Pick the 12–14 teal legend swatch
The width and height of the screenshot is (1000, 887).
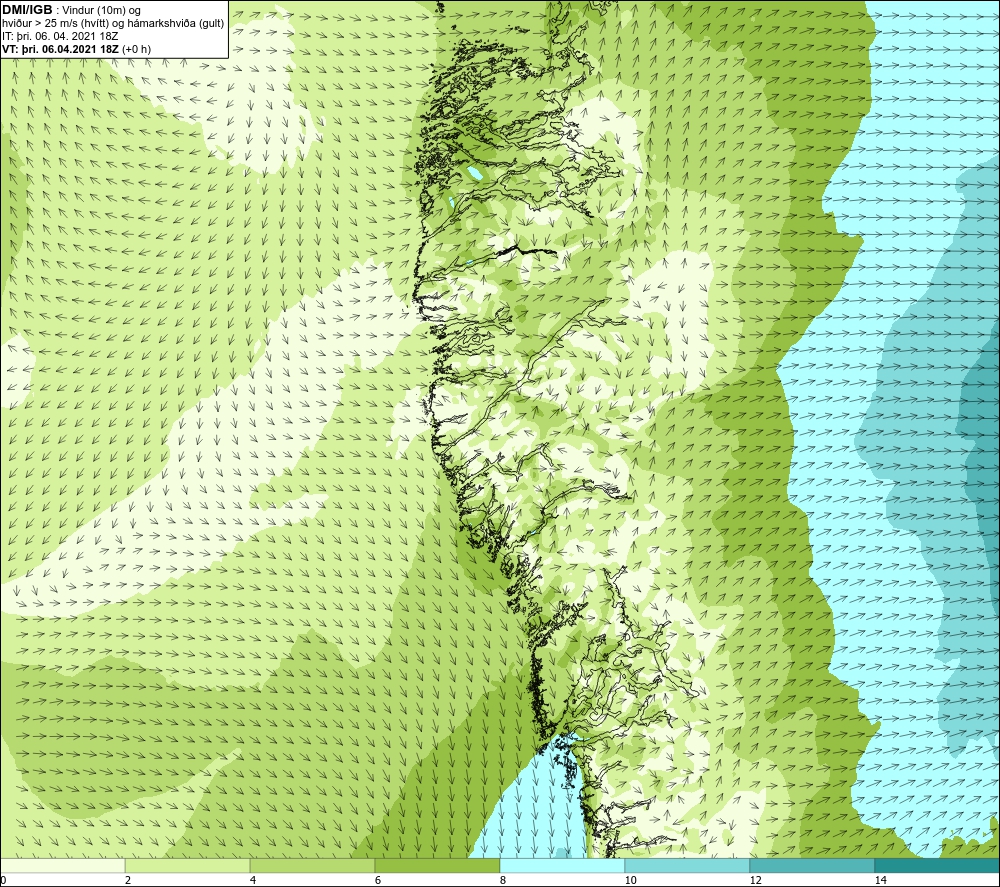coord(812,865)
